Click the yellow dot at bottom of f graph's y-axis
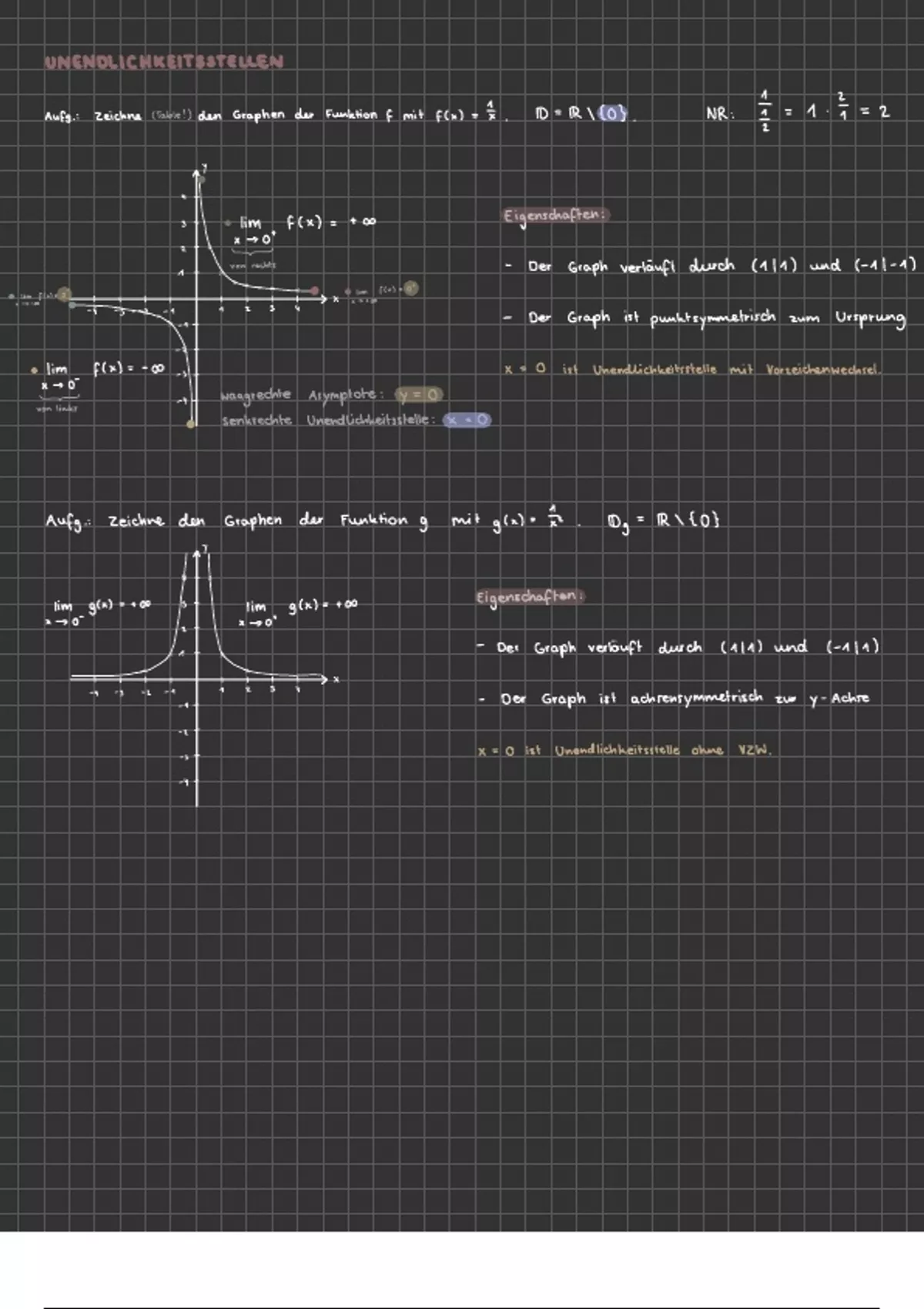The width and height of the screenshot is (924, 1309). 191,423
